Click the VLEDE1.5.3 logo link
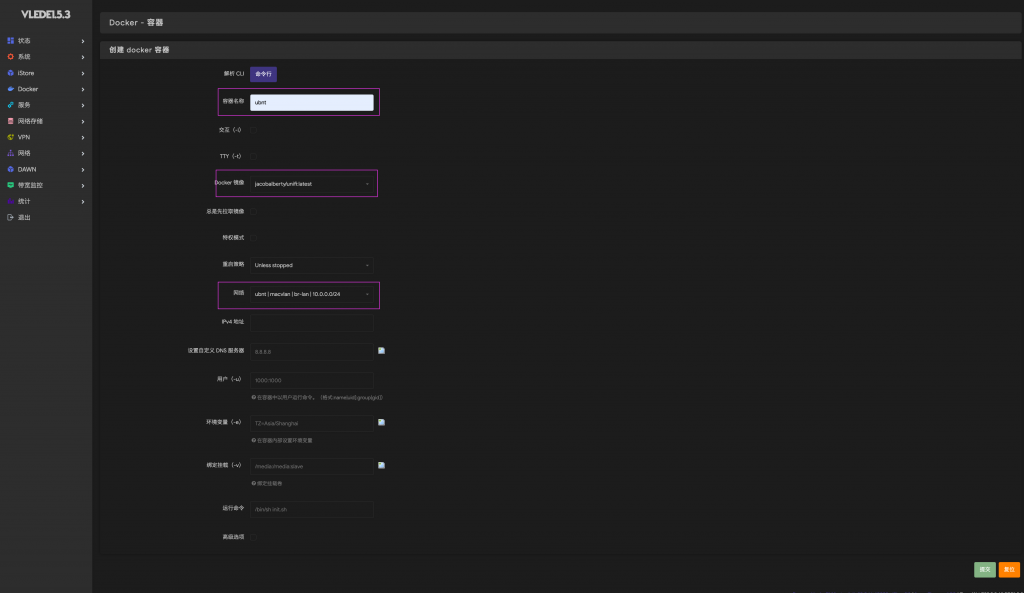Viewport: 1024px width, 593px height. coord(46,14)
